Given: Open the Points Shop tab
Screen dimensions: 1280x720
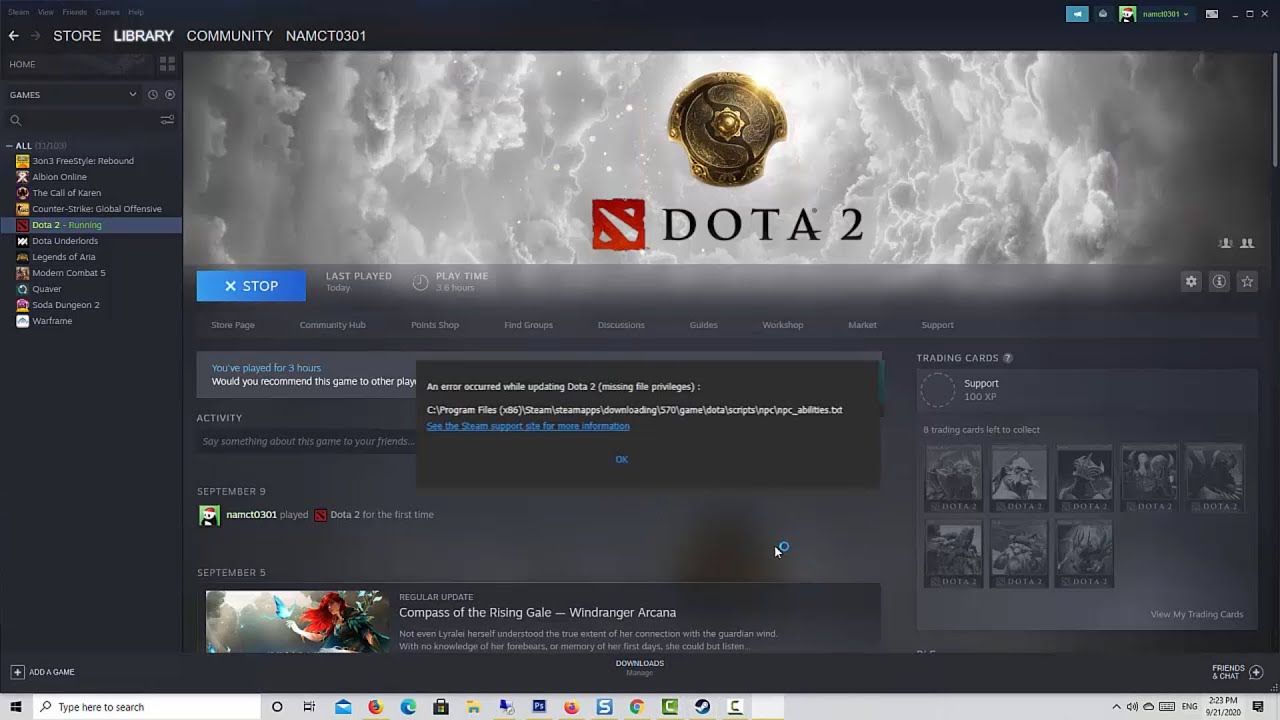Looking at the screenshot, I should (x=435, y=325).
